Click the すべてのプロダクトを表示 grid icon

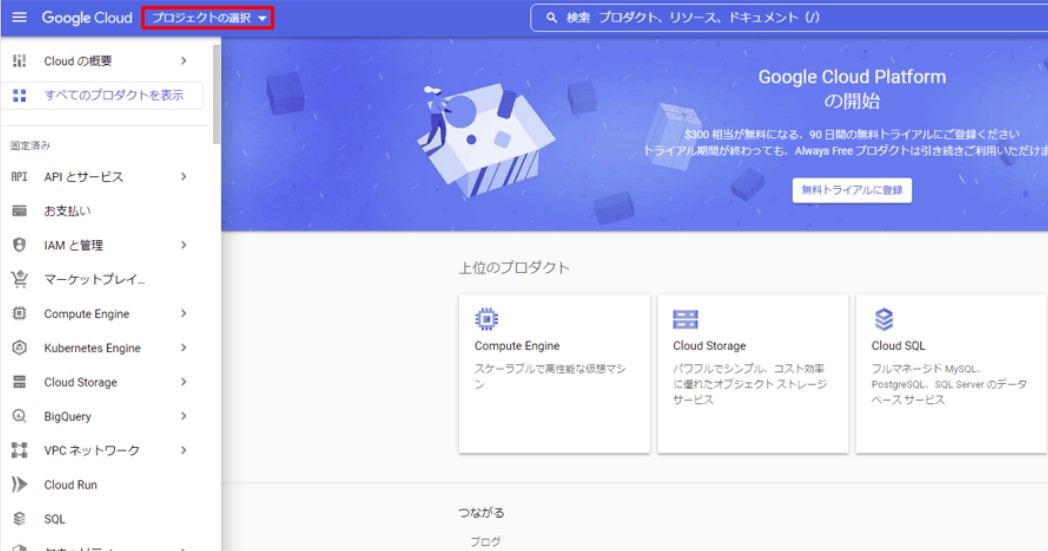pyautogui.click(x=19, y=96)
